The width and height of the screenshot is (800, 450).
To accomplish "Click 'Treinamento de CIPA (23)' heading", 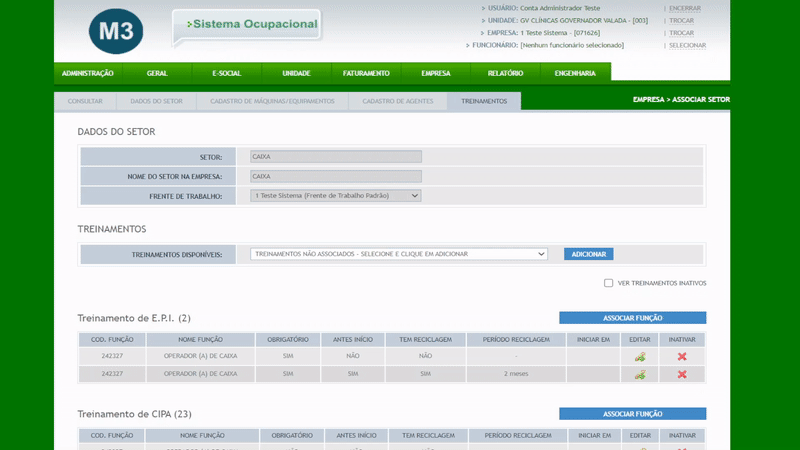I will tap(135, 414).
